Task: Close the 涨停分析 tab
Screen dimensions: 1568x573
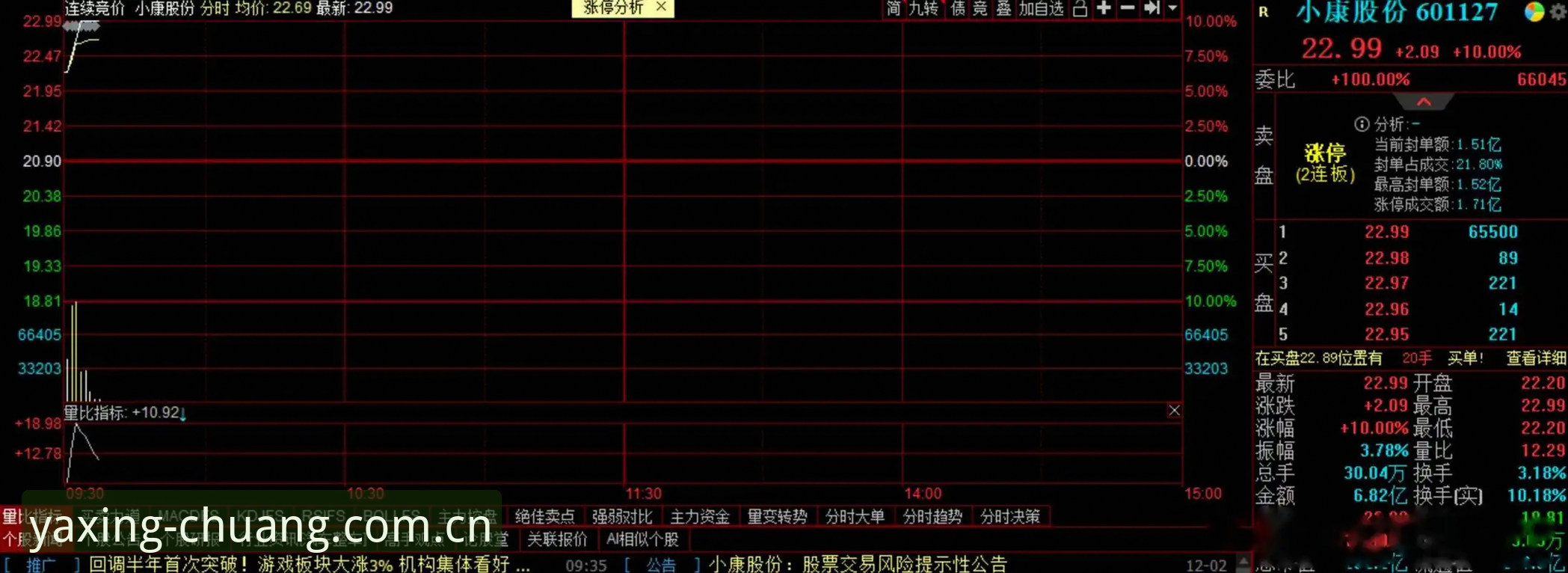Action: 661,7
